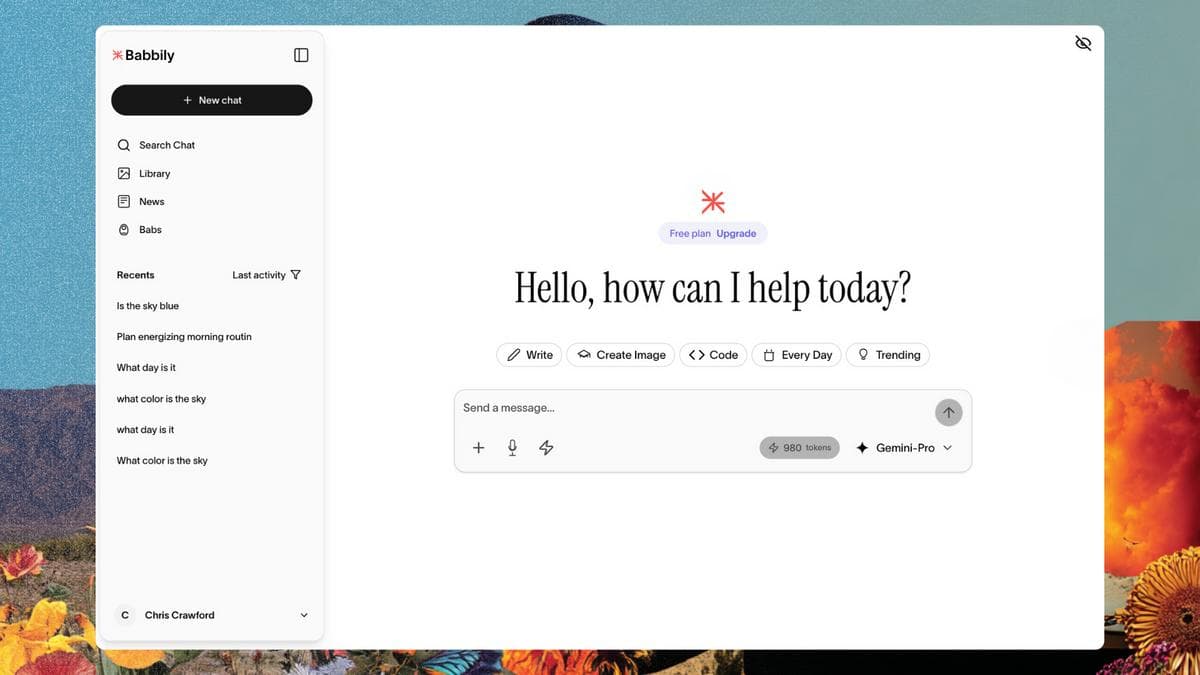
Task: Open the Last activity filter
Action: (x=266, y=275)
